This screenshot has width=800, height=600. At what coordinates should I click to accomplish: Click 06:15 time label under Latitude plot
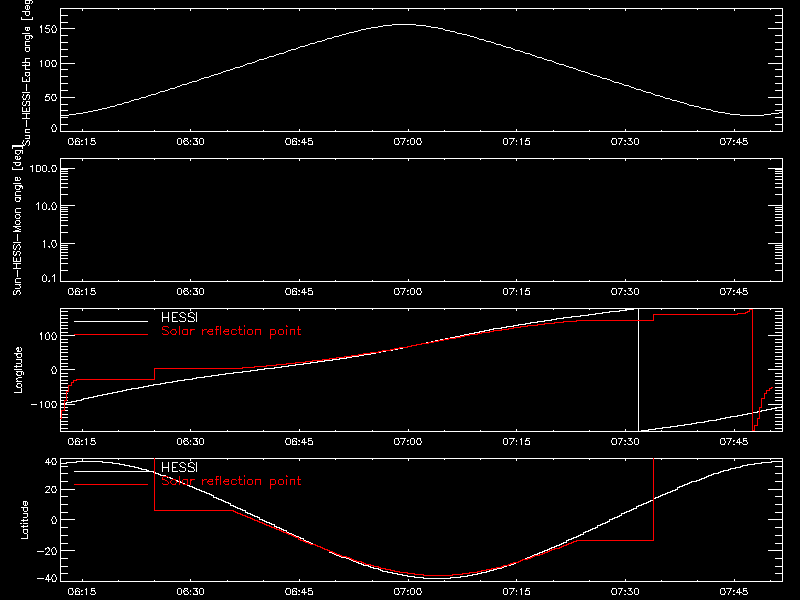pos(82,592)
